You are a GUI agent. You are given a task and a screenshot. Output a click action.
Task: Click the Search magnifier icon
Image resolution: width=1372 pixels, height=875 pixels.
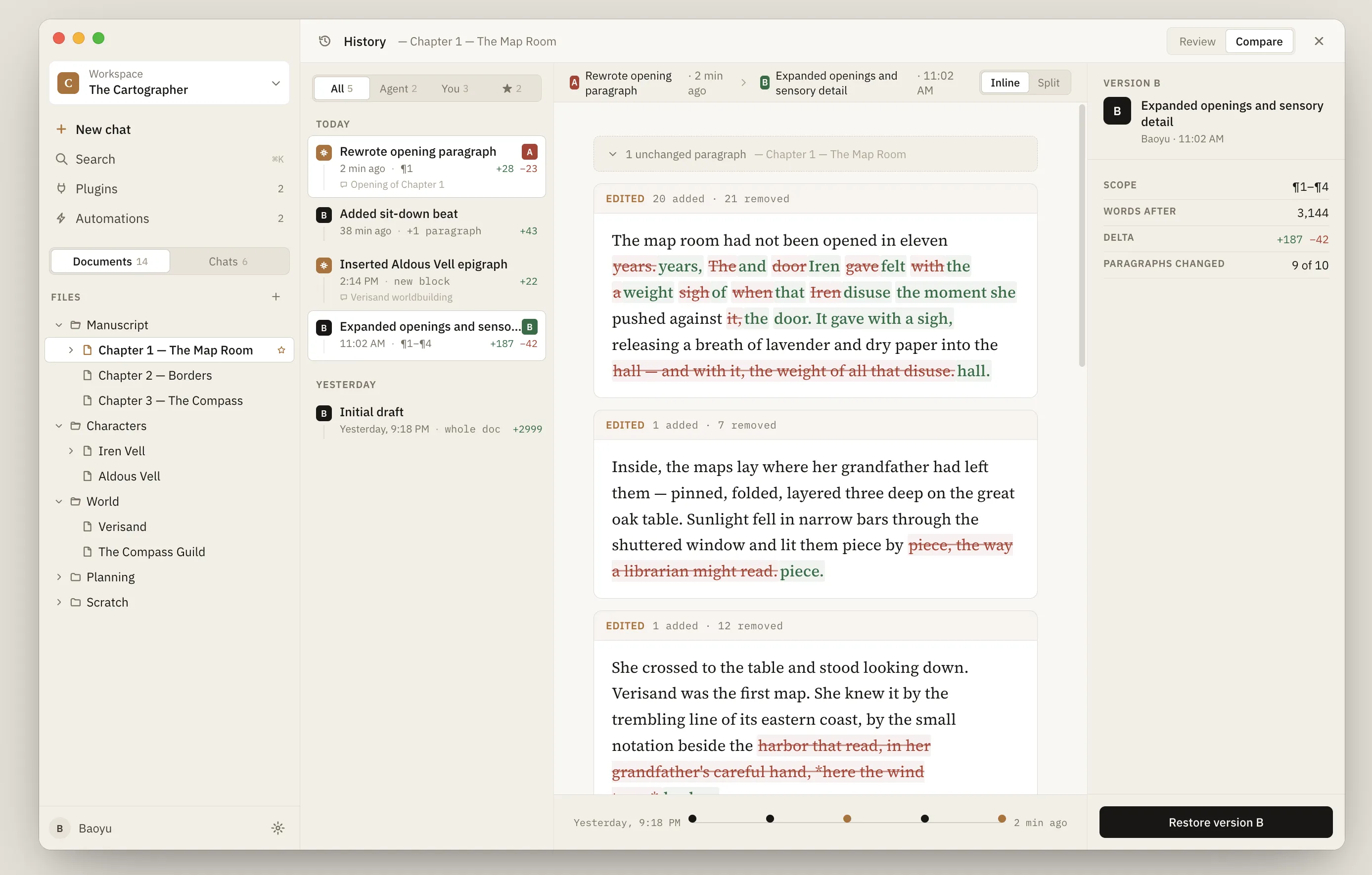pos(61,159)
